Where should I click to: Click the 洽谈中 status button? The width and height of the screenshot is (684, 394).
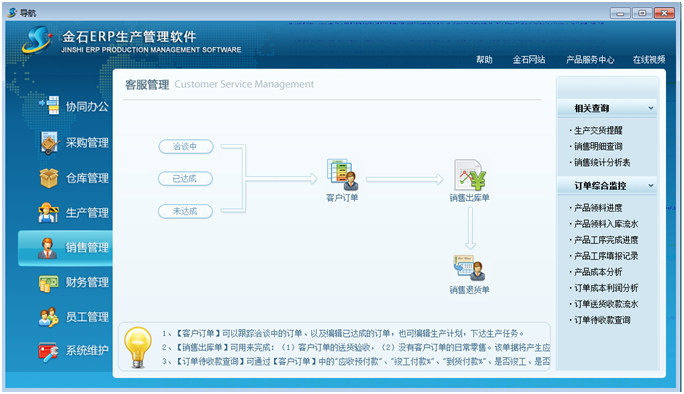(x=185, y=147)
